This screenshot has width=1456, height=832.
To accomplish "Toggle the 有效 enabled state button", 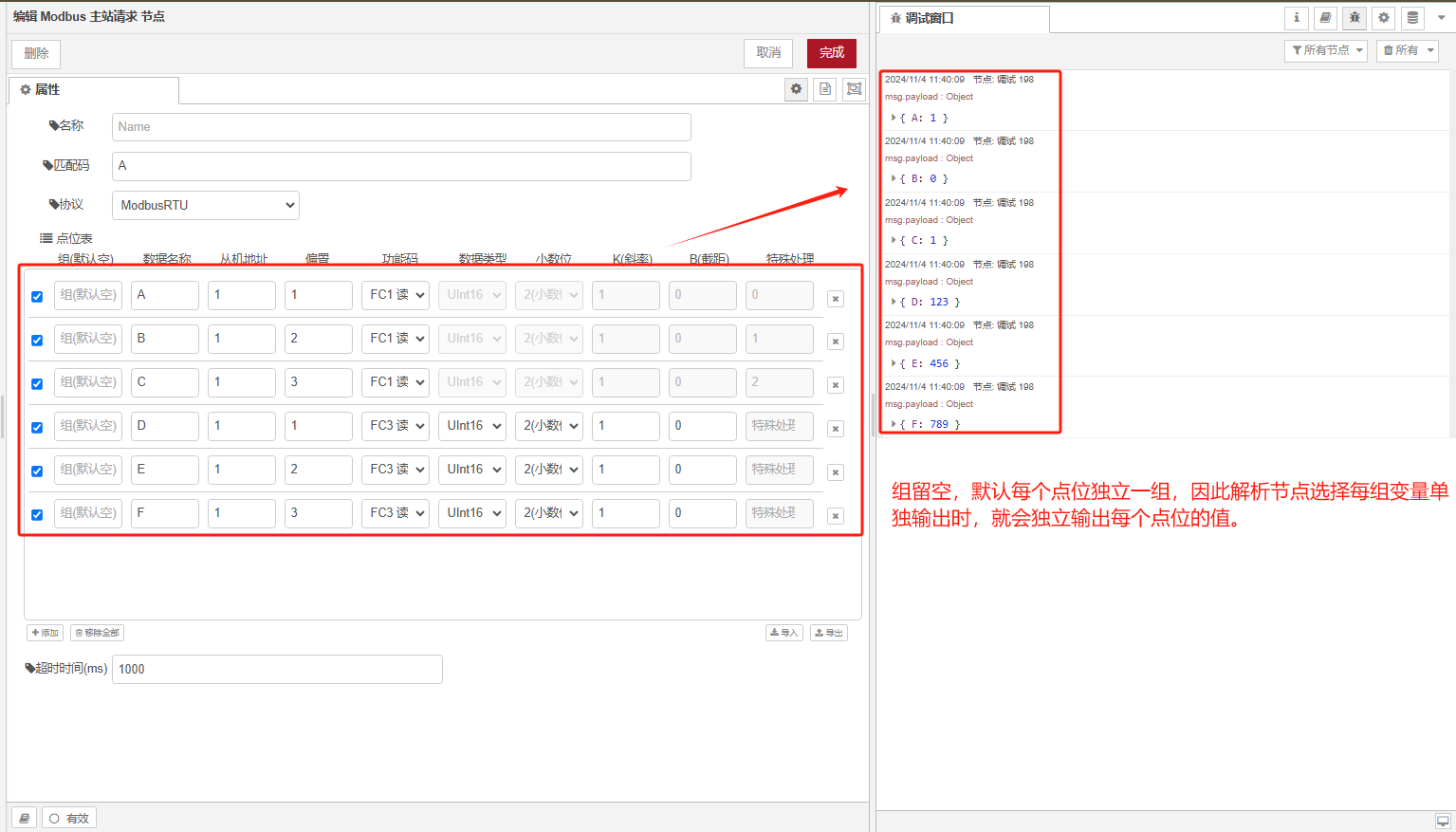I will pos(69,819).
